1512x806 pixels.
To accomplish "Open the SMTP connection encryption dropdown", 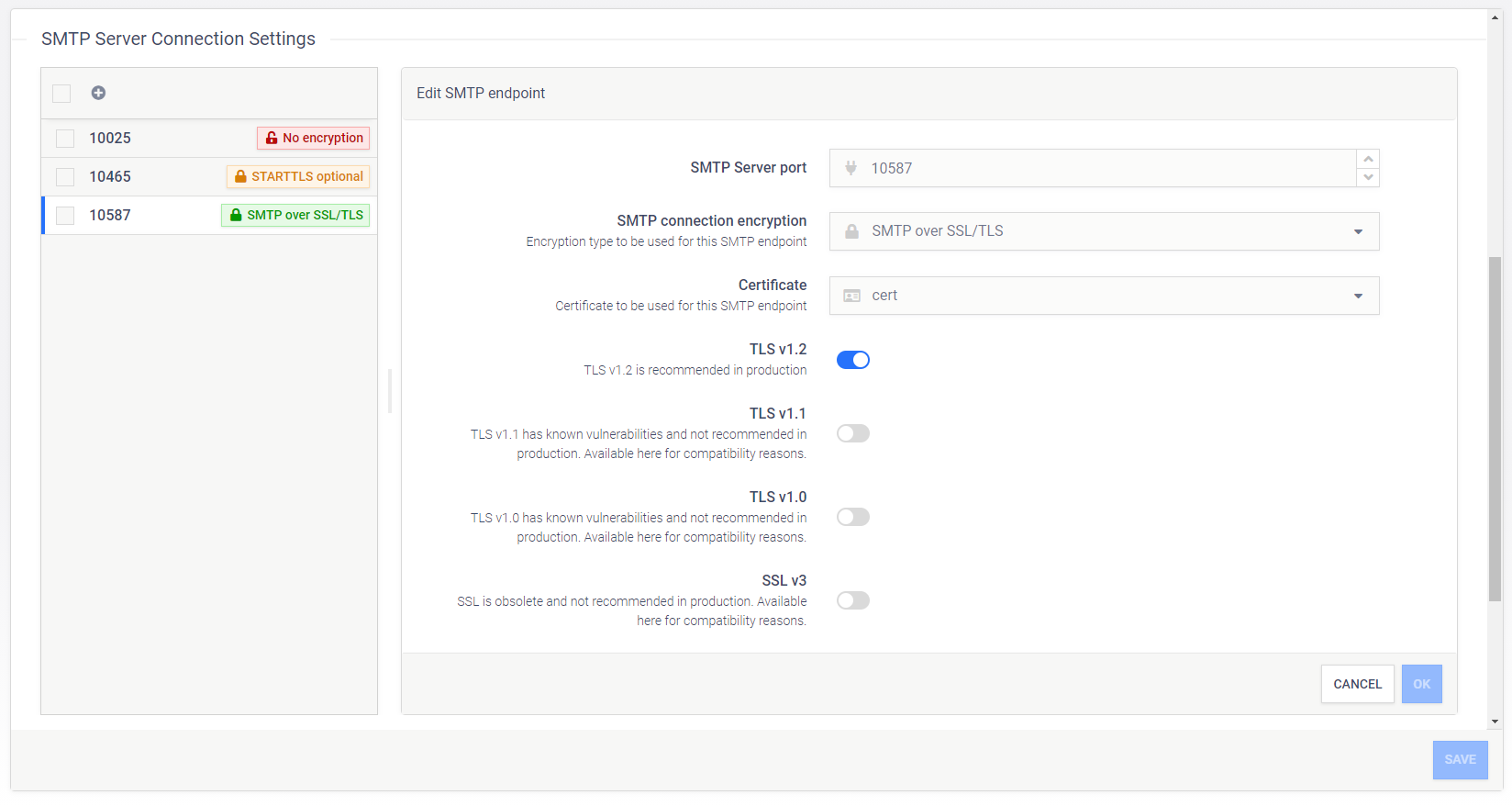I will point(1105,231).
